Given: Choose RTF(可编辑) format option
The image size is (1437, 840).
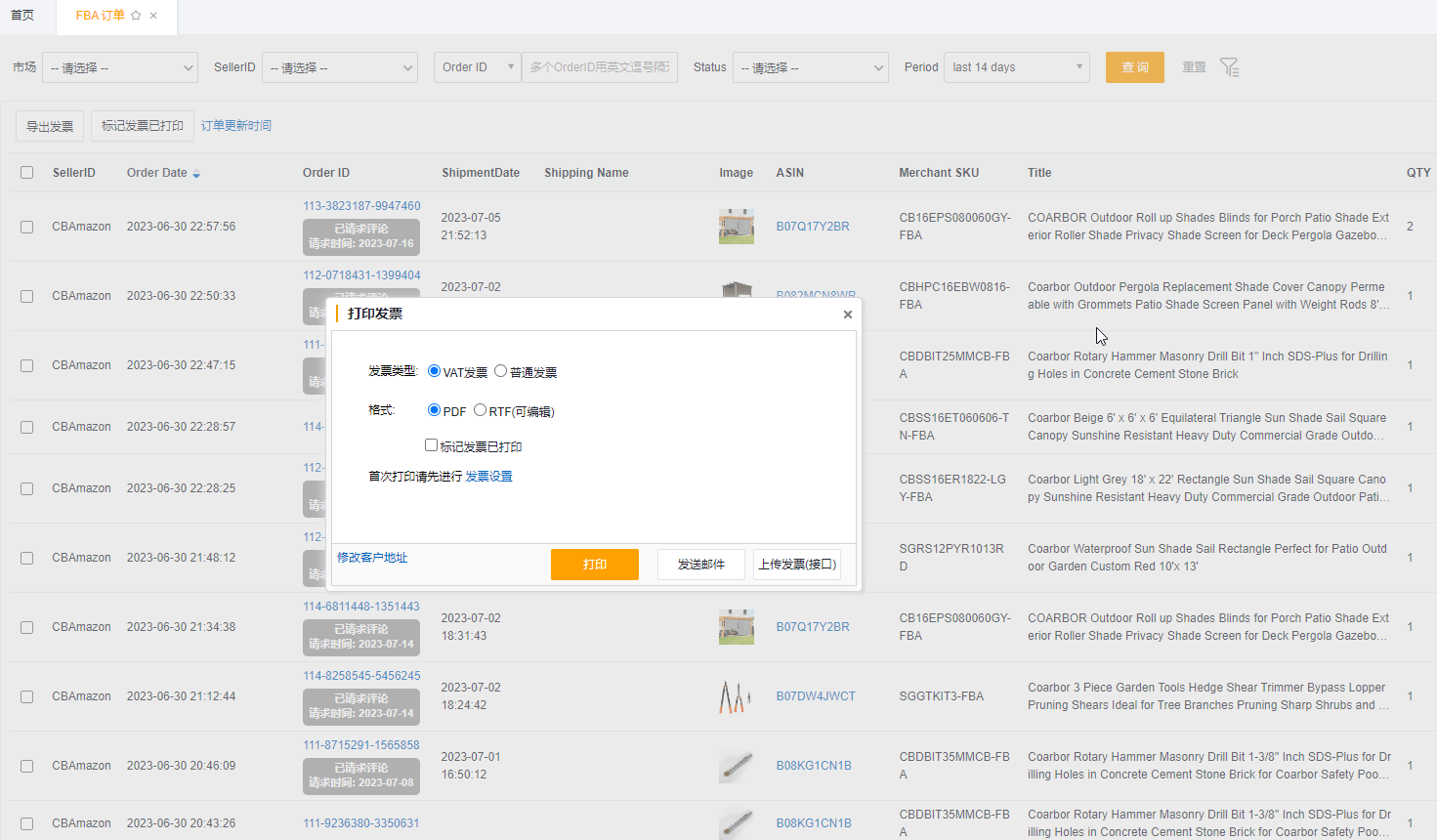Looking at the screenshot, I should pos(480,410).
